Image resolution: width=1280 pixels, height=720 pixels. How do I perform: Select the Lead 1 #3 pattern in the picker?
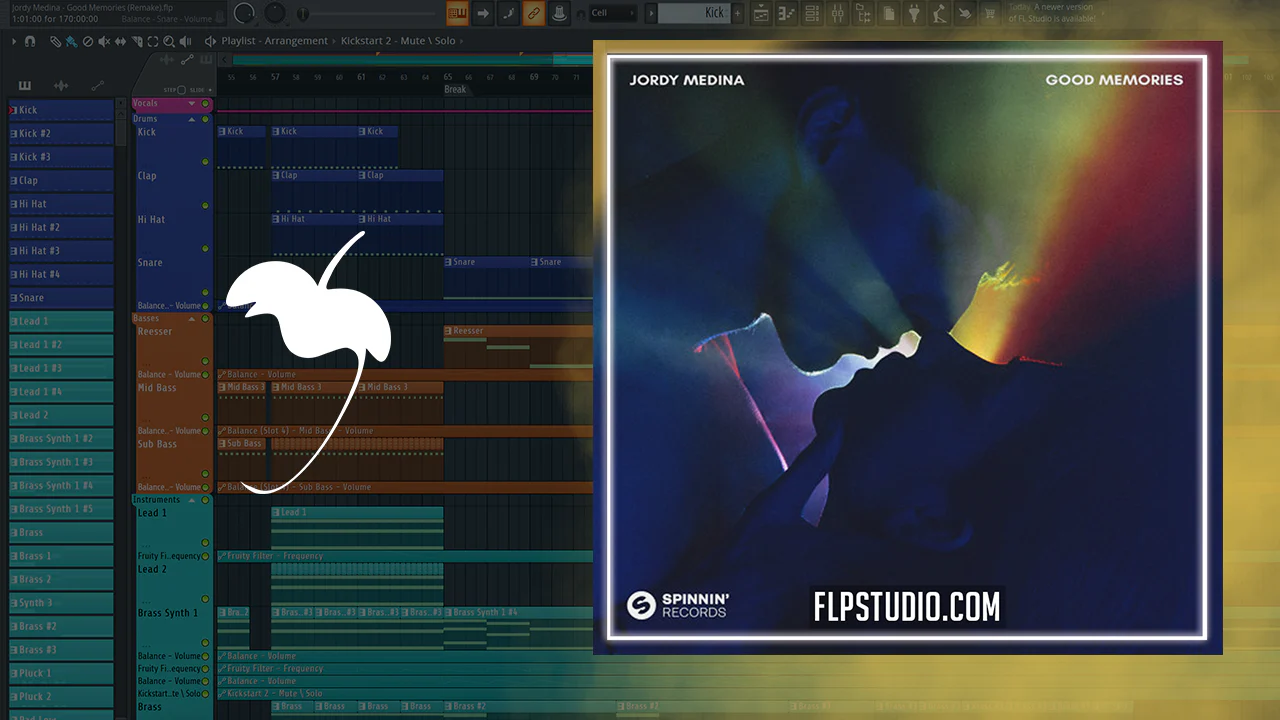click(61, 369)
